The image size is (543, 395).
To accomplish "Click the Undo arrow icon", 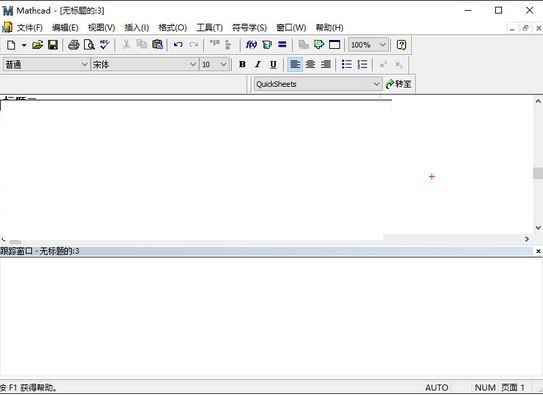I will point(178,45).
